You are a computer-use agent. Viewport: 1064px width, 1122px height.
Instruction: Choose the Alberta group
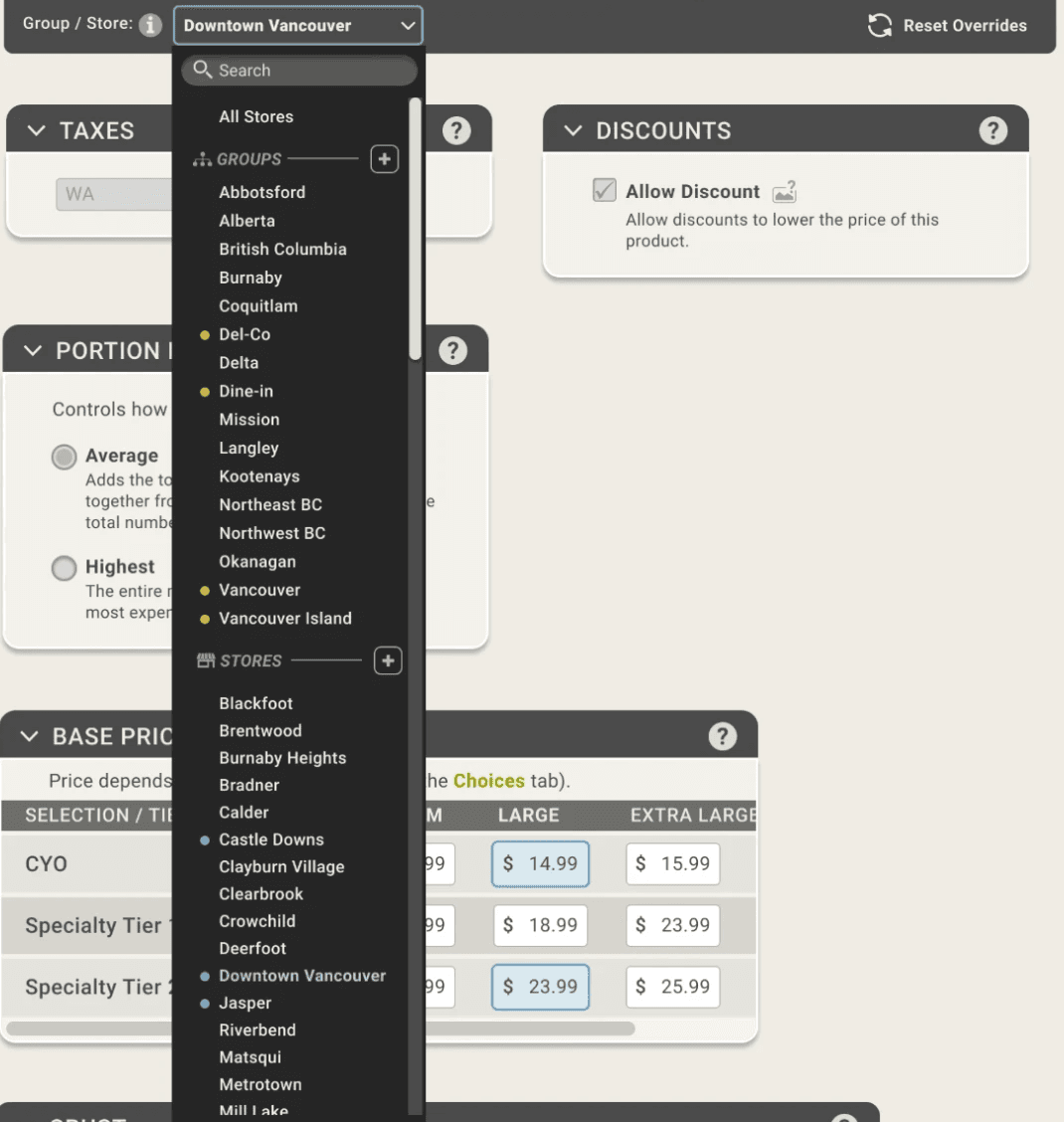[x=247, y=221]
